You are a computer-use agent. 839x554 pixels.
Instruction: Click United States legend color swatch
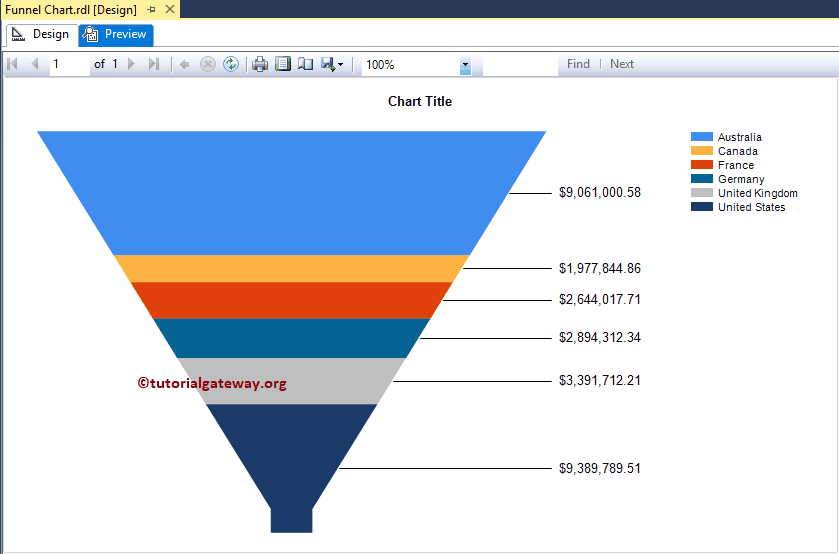pos(701,207)
